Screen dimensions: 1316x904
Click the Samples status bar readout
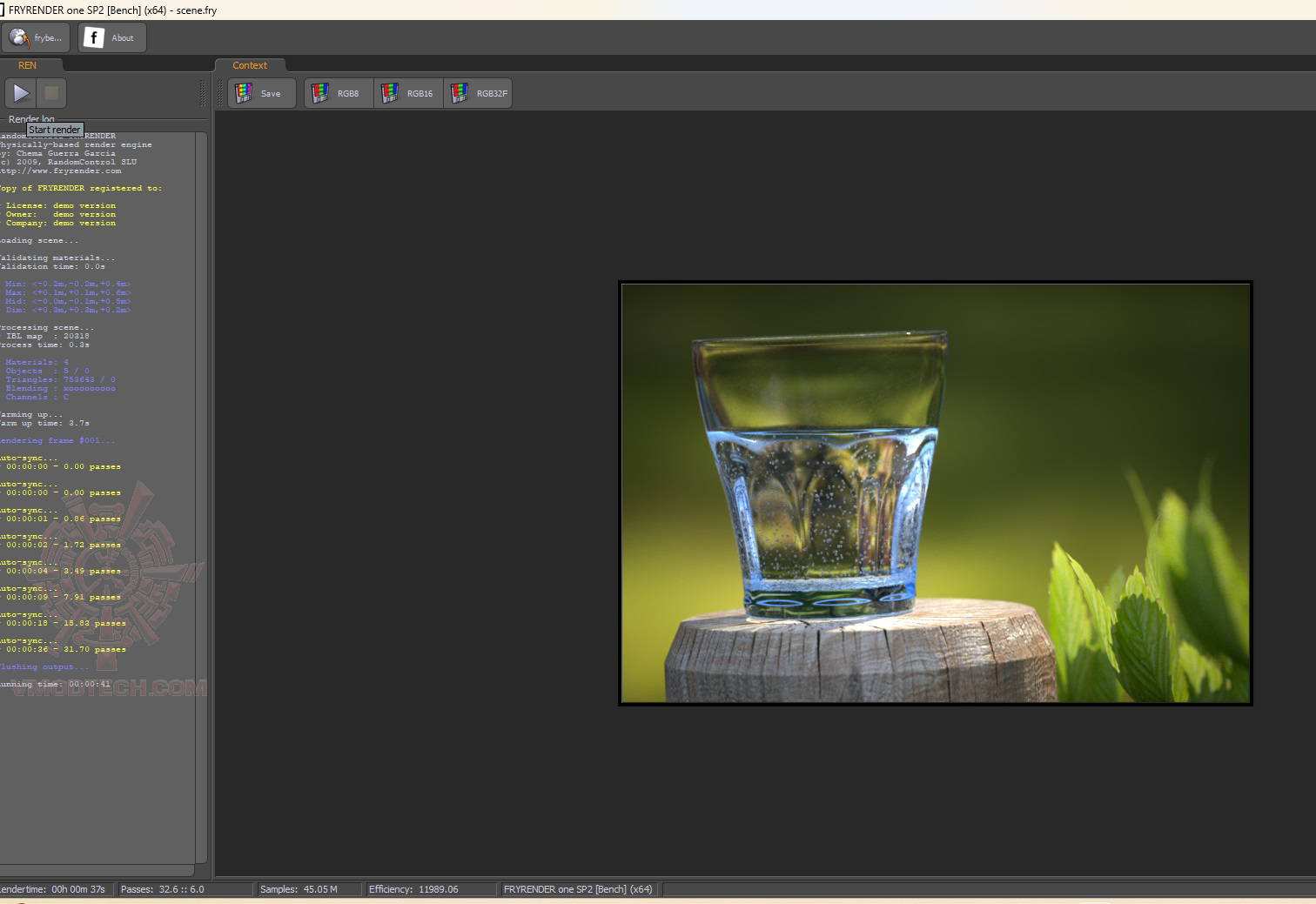pyautogui.click(x=299, y=889)
